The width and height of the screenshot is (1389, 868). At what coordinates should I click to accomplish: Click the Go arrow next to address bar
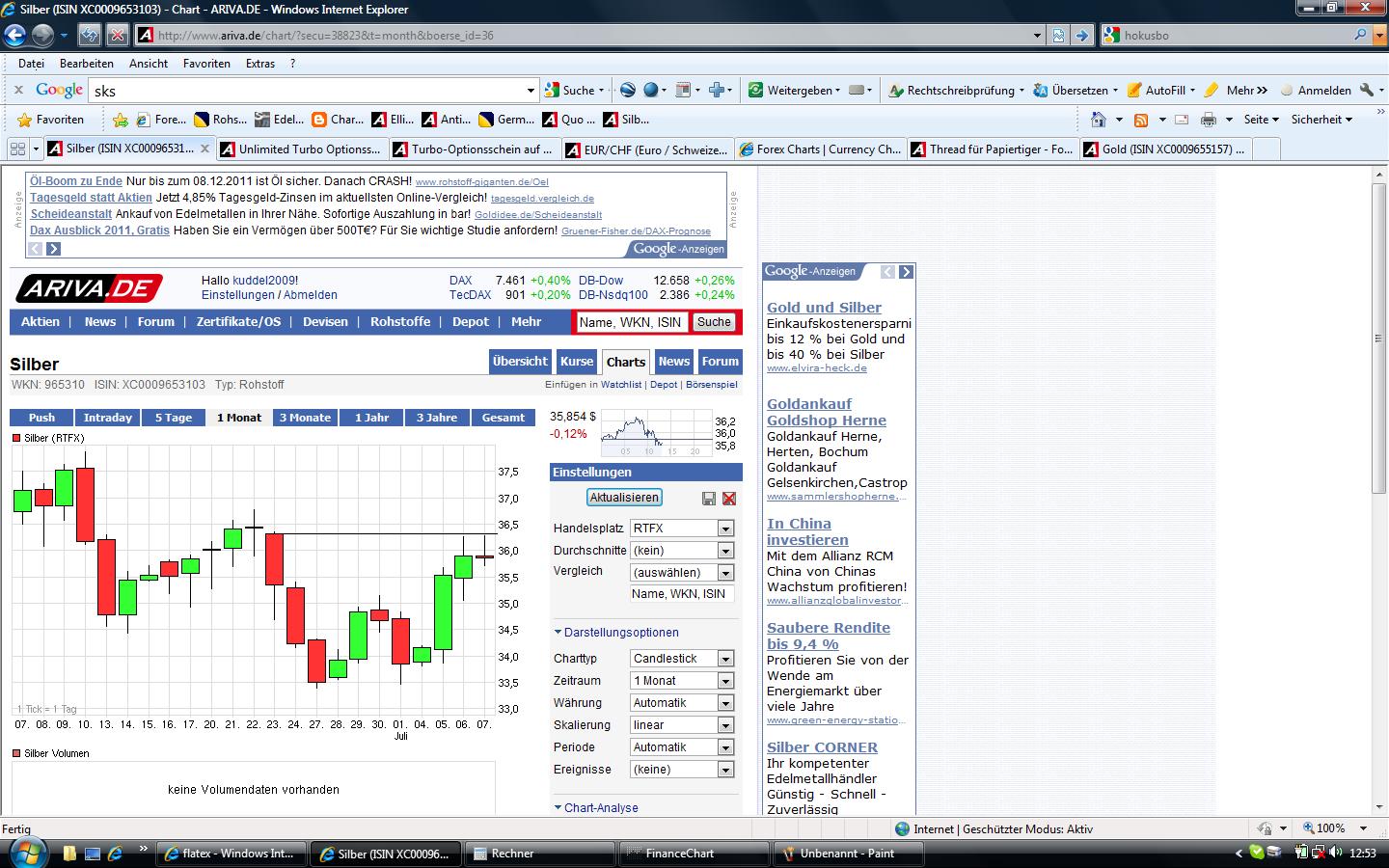[1081, 36]
